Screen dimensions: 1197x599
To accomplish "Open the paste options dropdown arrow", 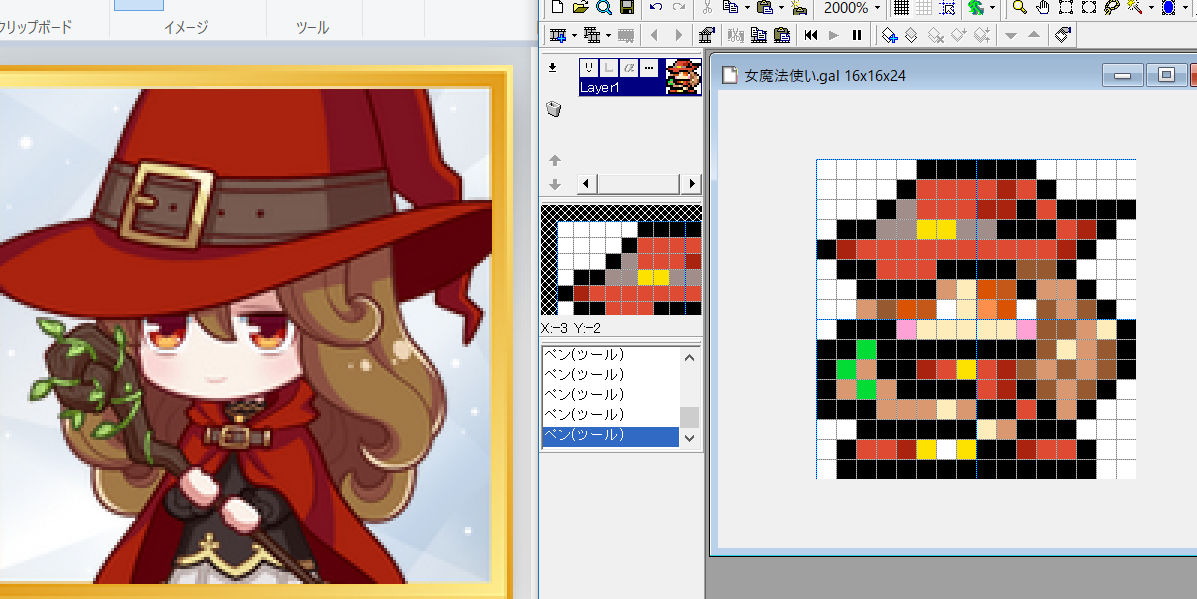I will [781, 8].
